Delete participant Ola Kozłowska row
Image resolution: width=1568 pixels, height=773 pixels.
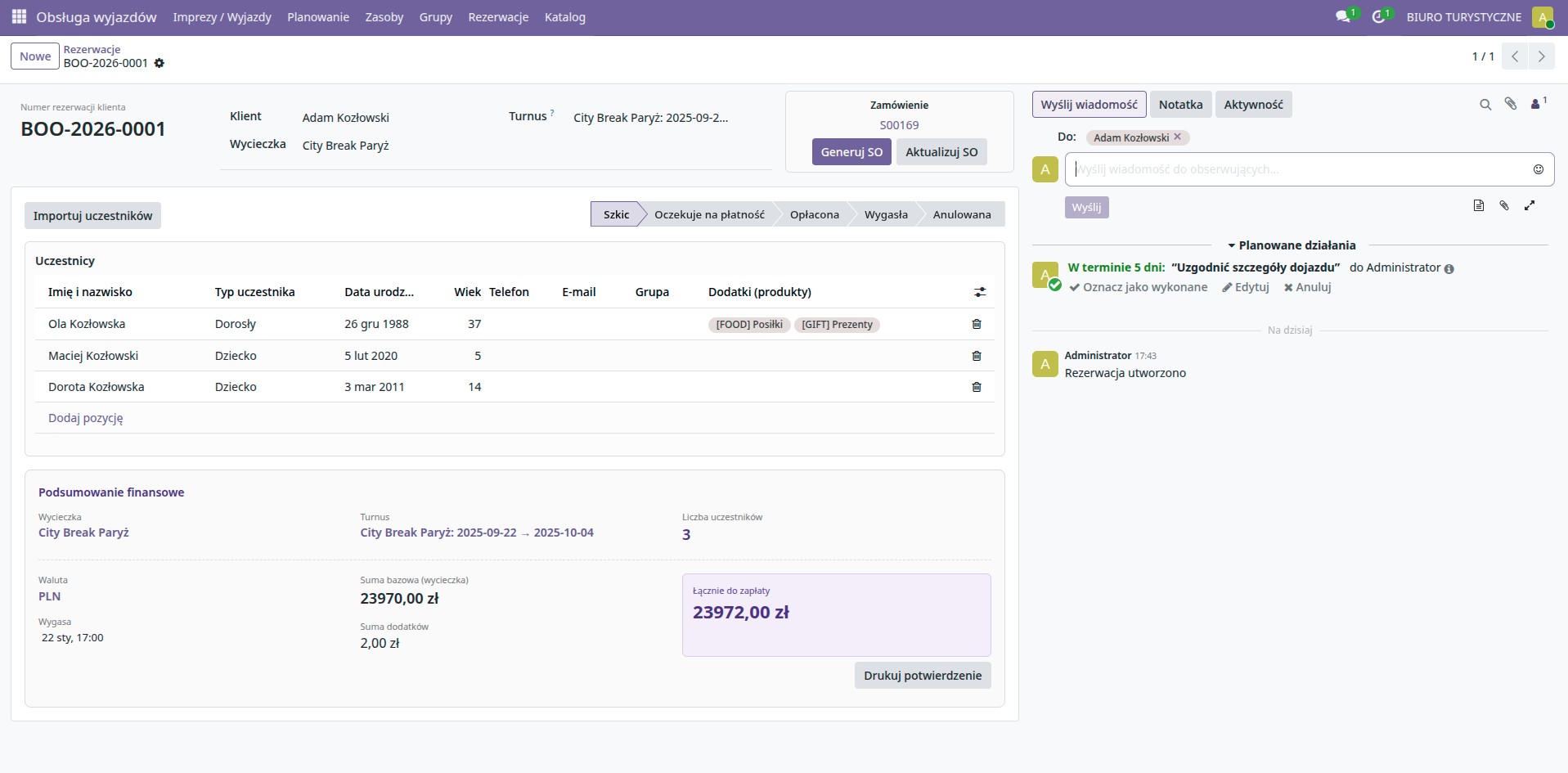click(x=976, y=324)
